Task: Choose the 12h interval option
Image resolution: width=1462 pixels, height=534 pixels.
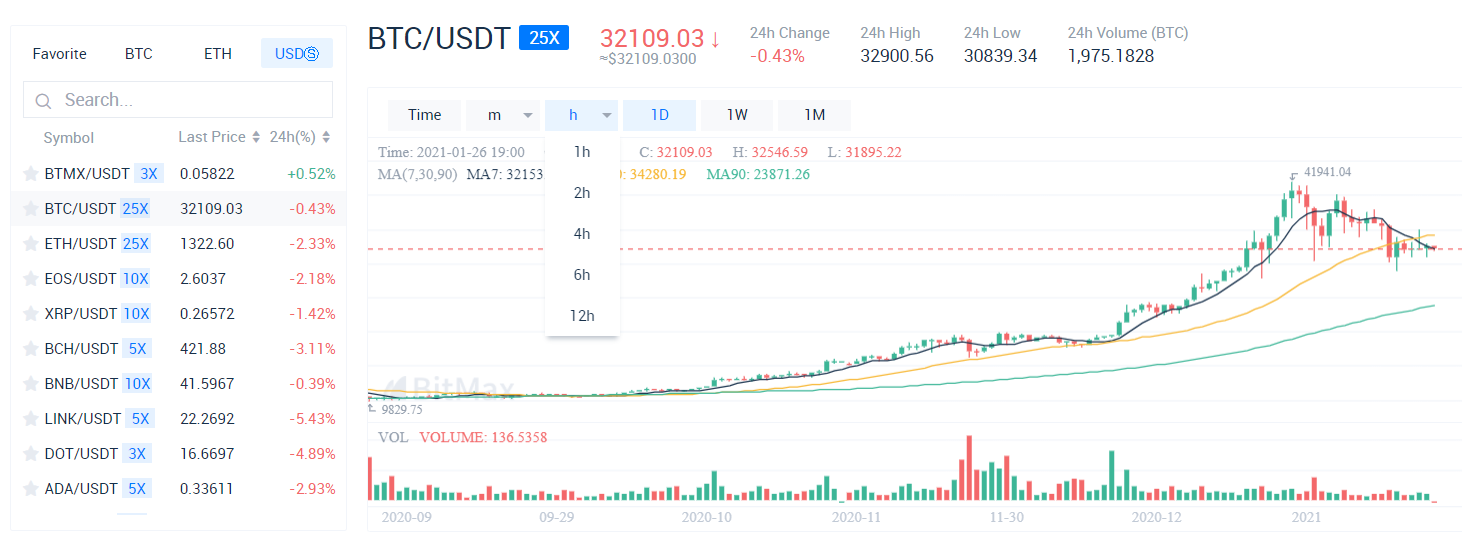Action: click(x=582, y=316)
